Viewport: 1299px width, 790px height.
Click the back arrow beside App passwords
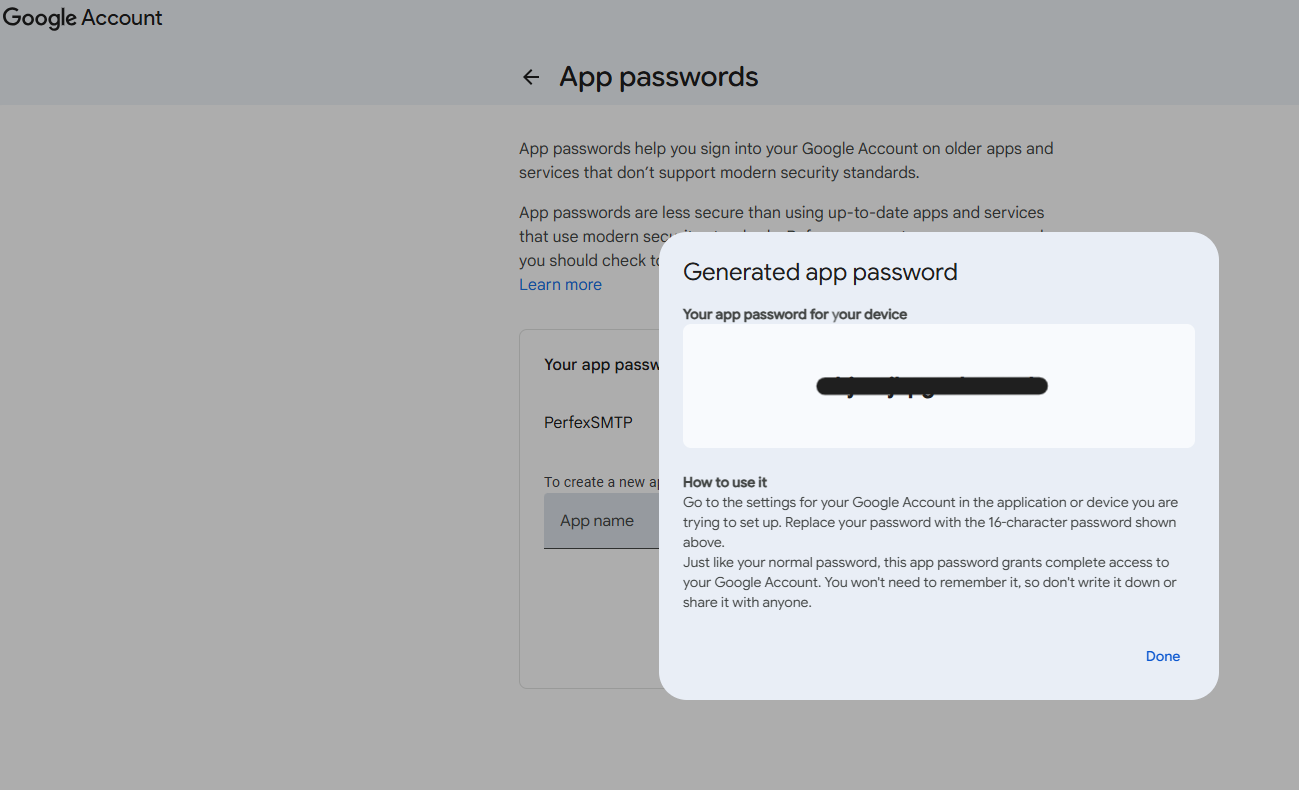pos(531,77)
